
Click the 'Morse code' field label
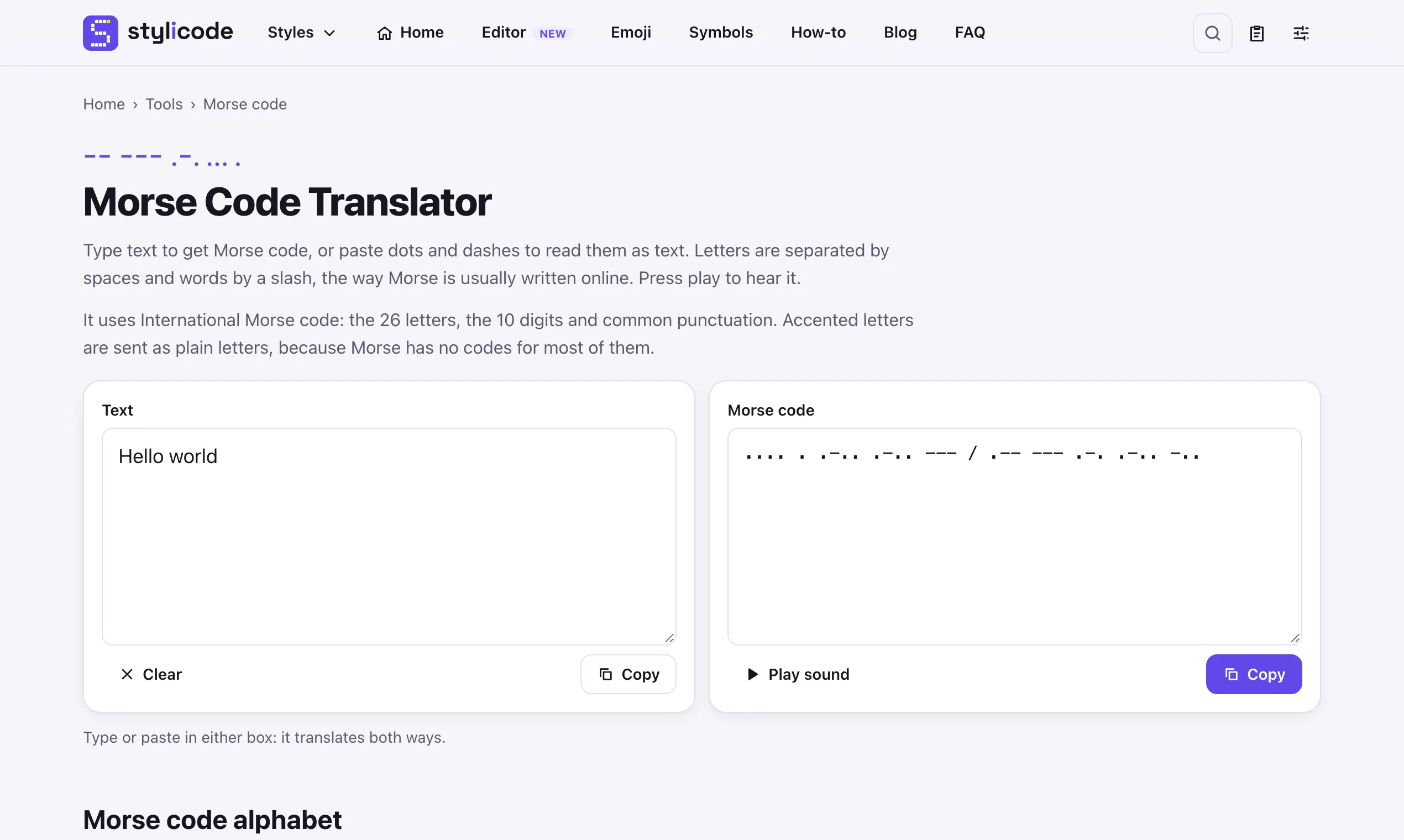coord(771,410)
